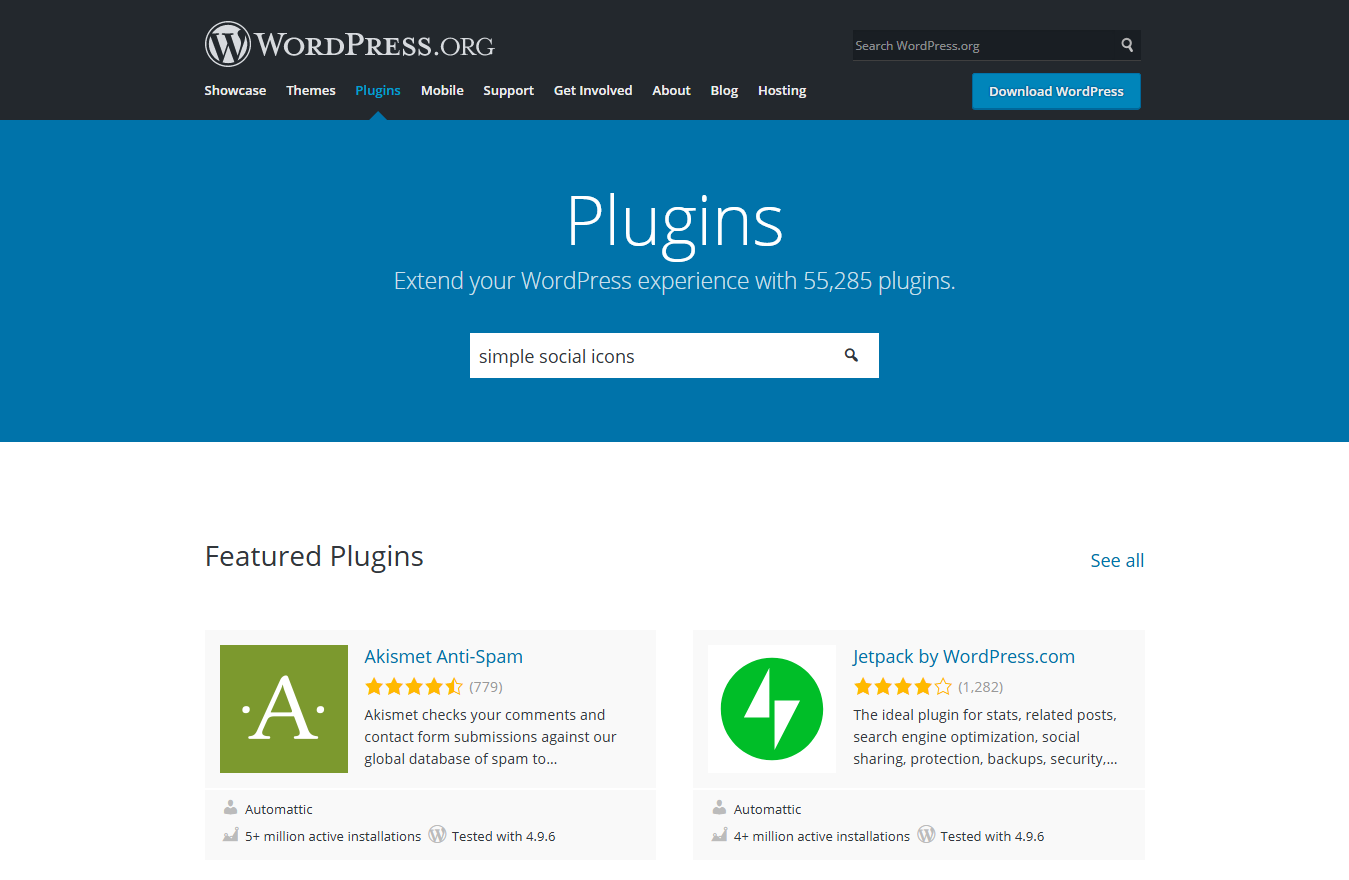Click "4+ million active installations" text
This screenshot has height=880, width=1349.
point(822,836)
